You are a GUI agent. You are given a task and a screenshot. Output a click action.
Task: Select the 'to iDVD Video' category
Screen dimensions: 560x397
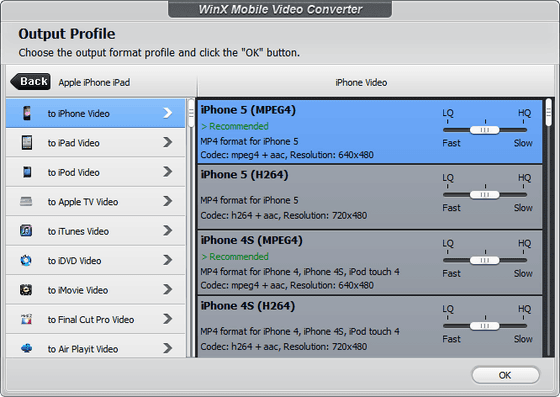click(x=95, y=260)
